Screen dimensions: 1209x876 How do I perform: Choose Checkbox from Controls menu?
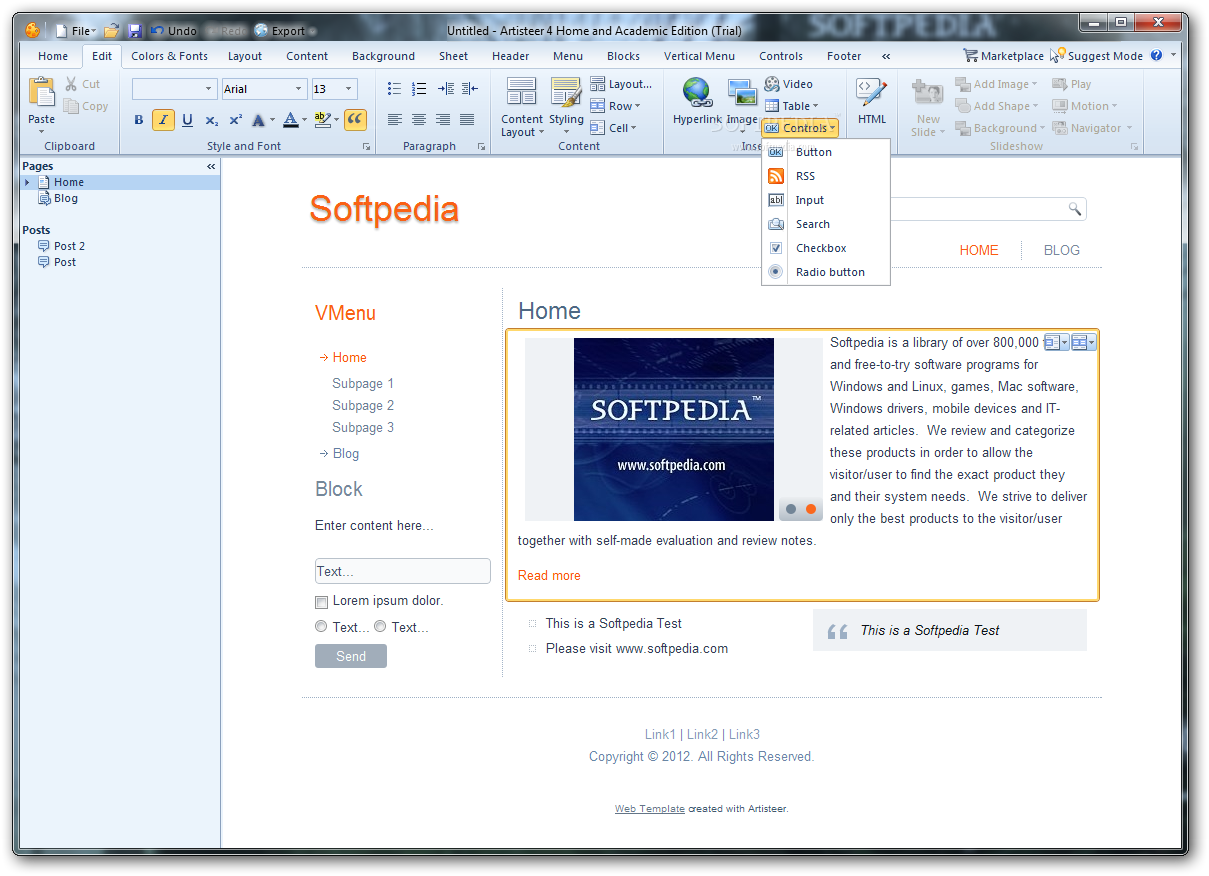coord(825,248)
